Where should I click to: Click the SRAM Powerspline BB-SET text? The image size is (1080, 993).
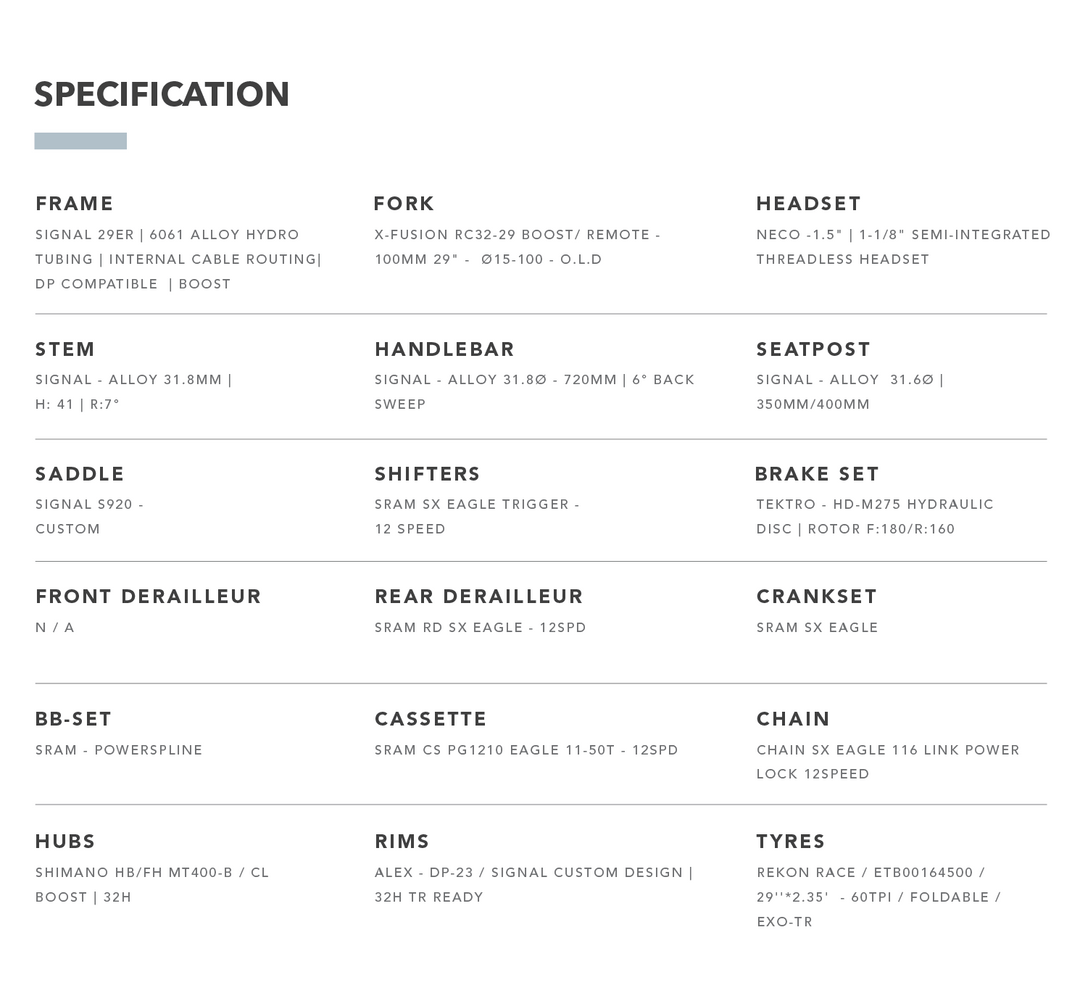119,750
